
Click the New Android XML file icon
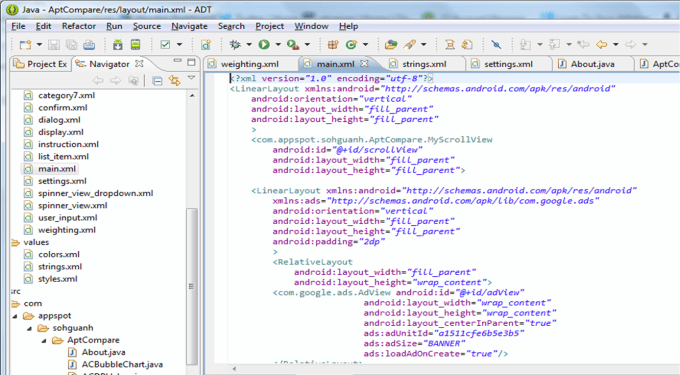206,45
